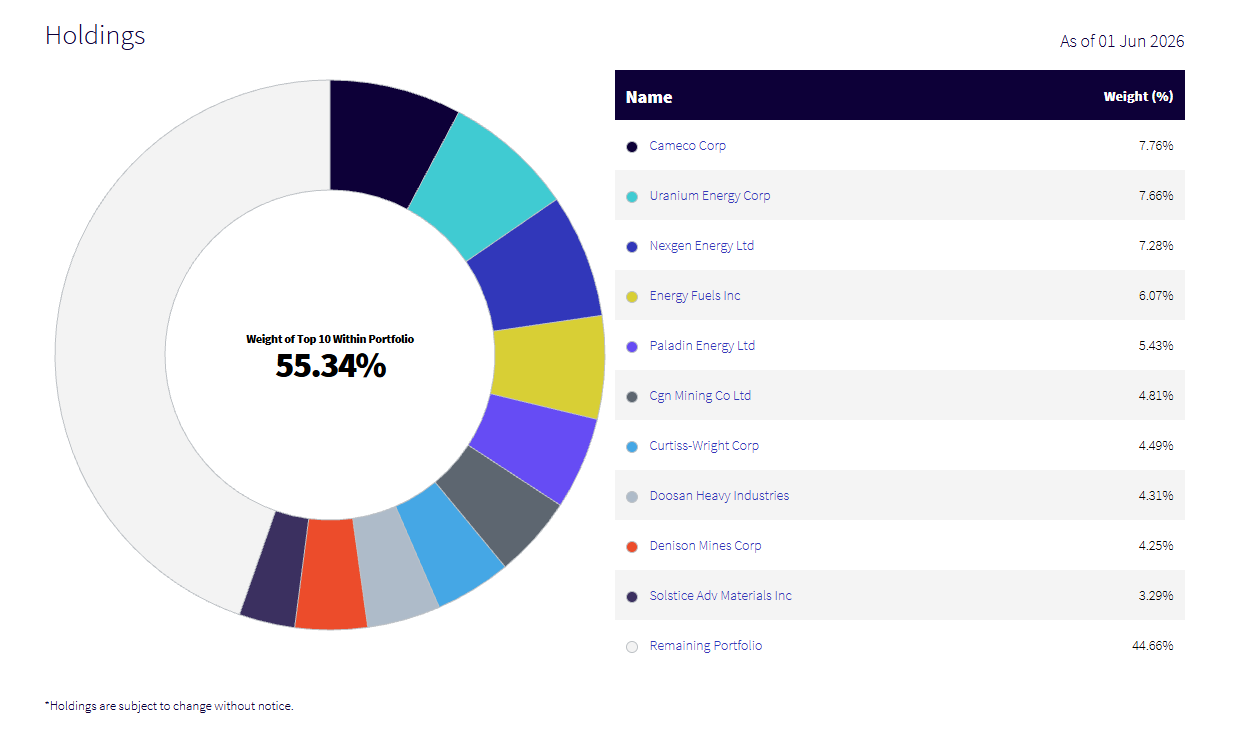The height and width of the screenshot is (740, 1236).
Task: Click the Weight (%) column header
Action: pos(1138,97)
